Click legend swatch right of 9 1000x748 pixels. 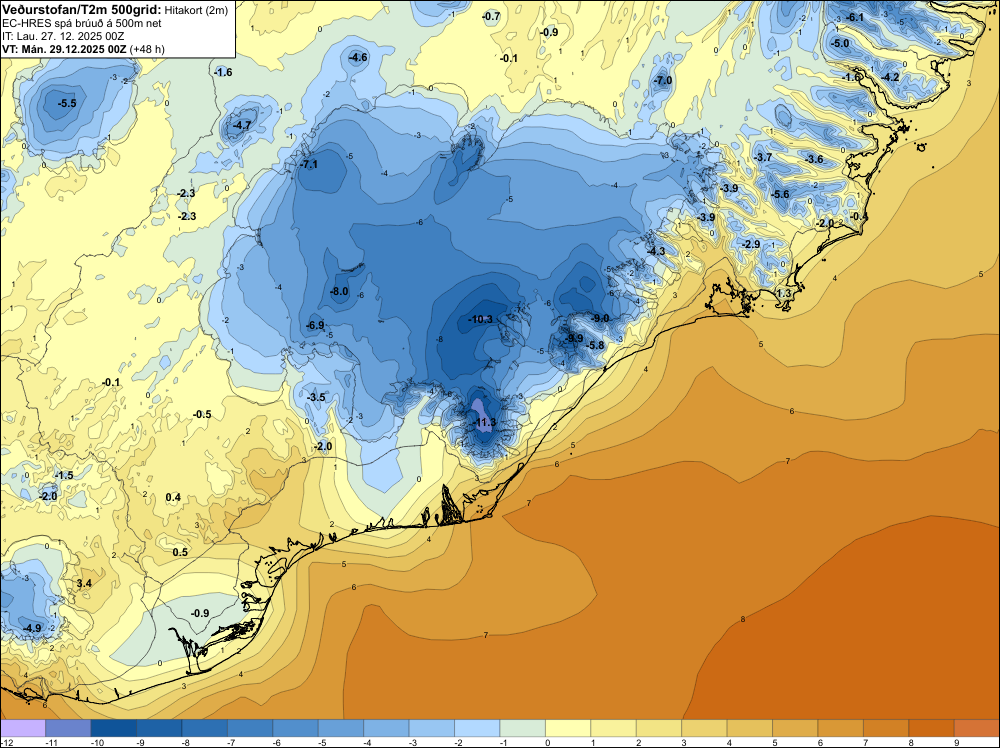pos(977,728)
